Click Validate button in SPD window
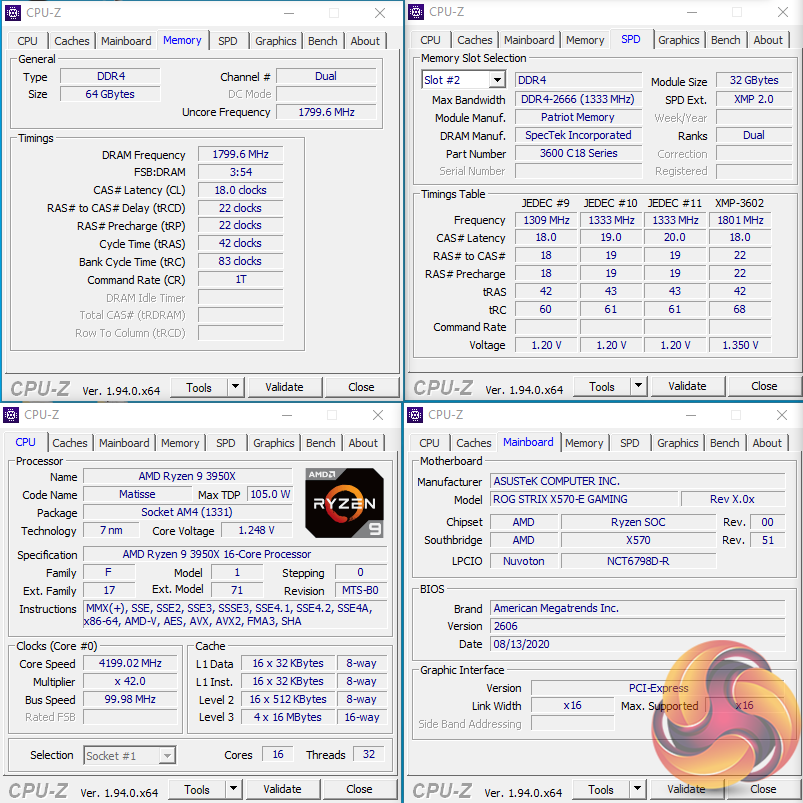Viewport: 803px width, 803px height. coord(688,386)
